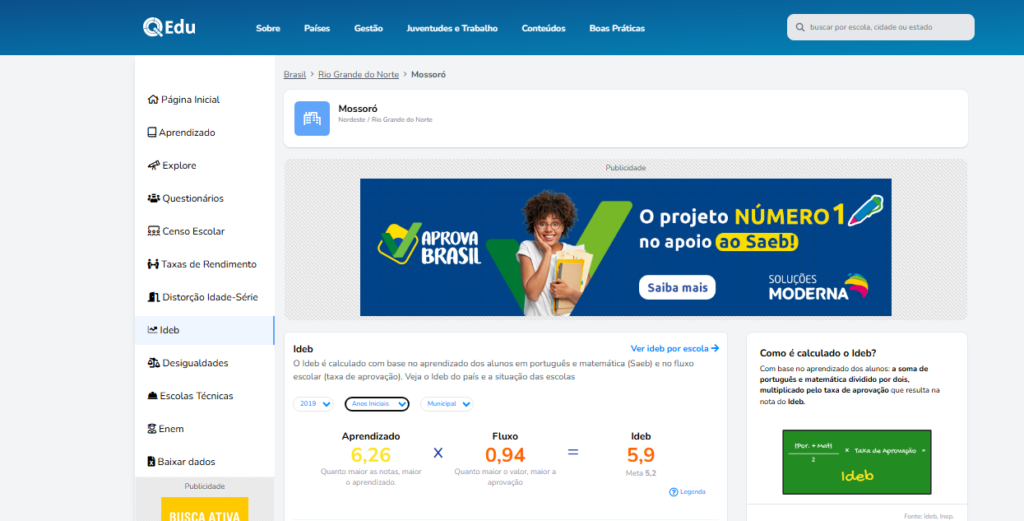
Task: Focus the school, city or state search field
Action: [885, 27]
